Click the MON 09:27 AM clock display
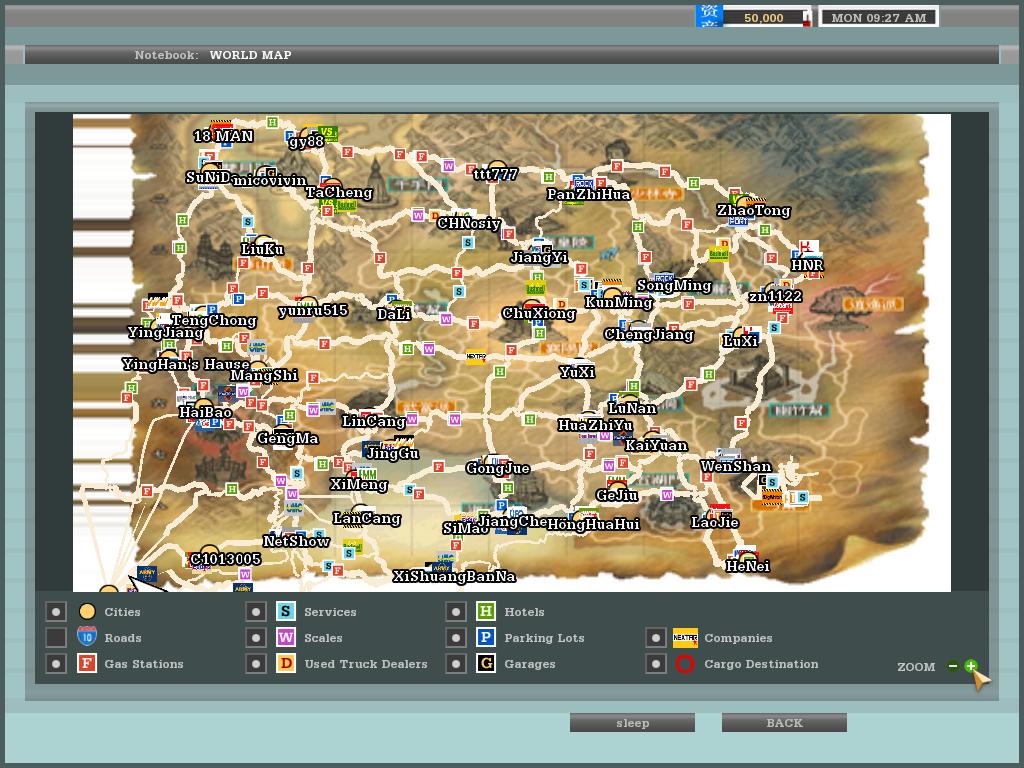The width and height of the screenshot is (1024, 768). [878, 17]
